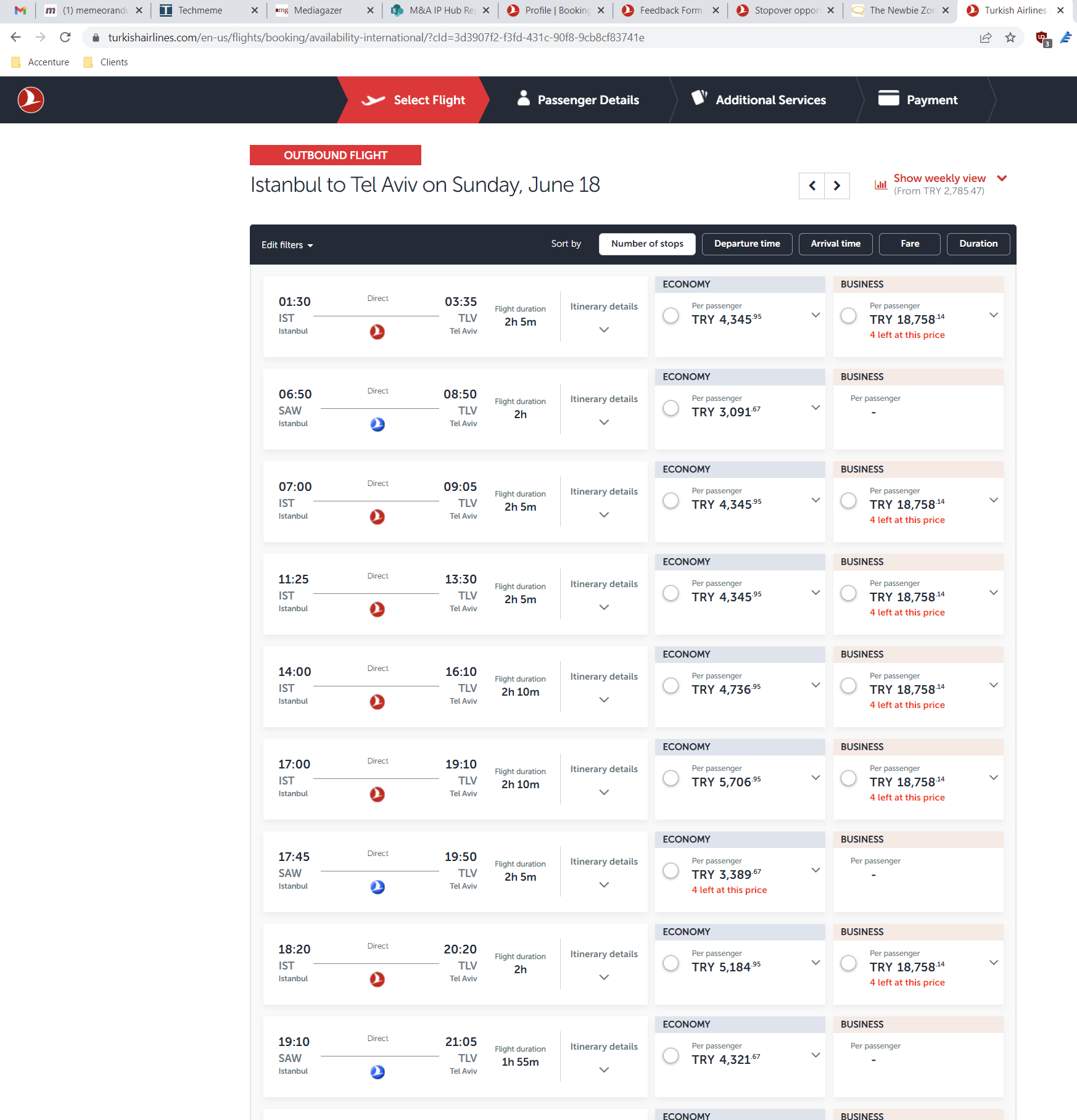Switch to the Techmeme browser tab
Viewport: 1077px width, 1120px height.
(200, 10)
